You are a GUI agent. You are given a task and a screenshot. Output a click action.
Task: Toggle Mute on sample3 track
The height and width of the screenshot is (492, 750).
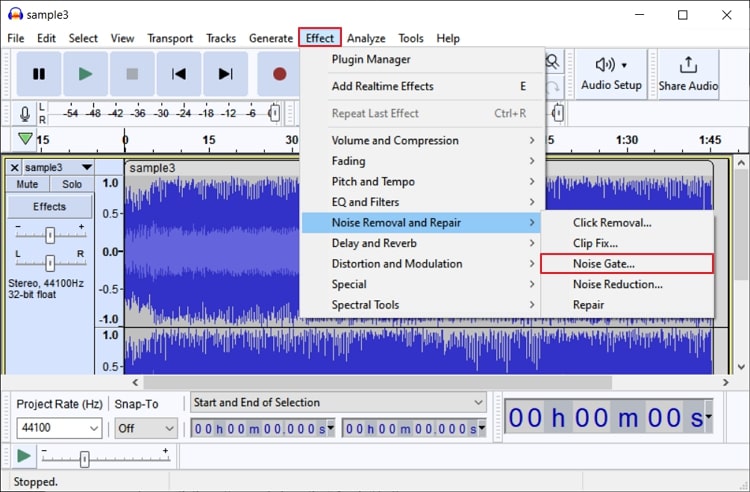click(27, 184)
